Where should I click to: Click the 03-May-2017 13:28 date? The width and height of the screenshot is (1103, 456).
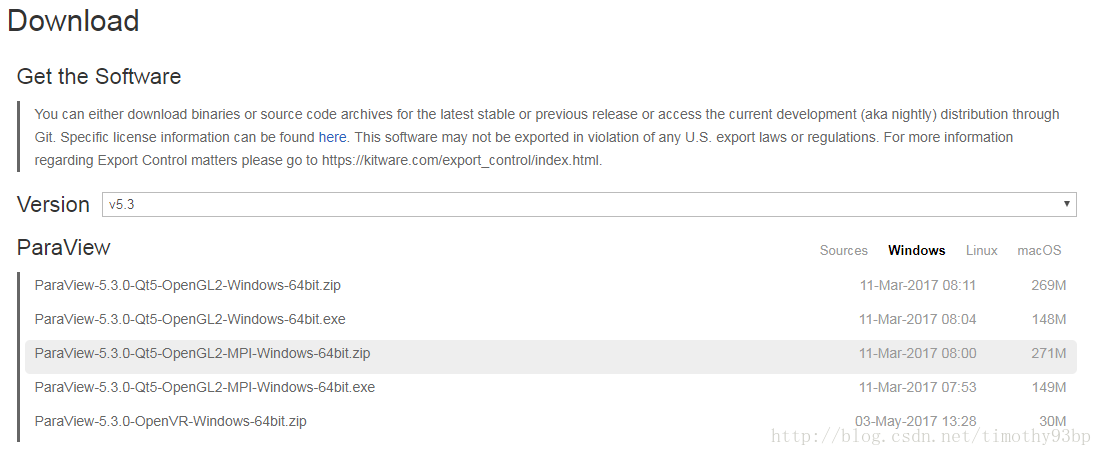[x=915, y=421]
